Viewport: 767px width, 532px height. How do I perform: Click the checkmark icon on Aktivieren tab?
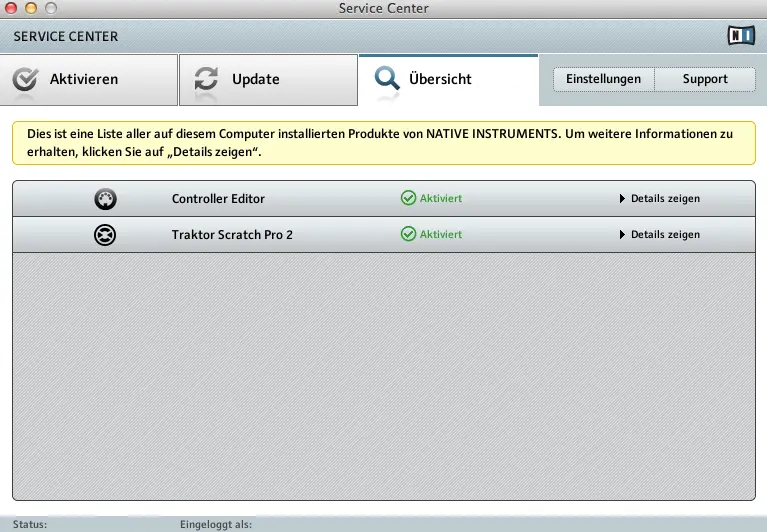tap(26, 80)
